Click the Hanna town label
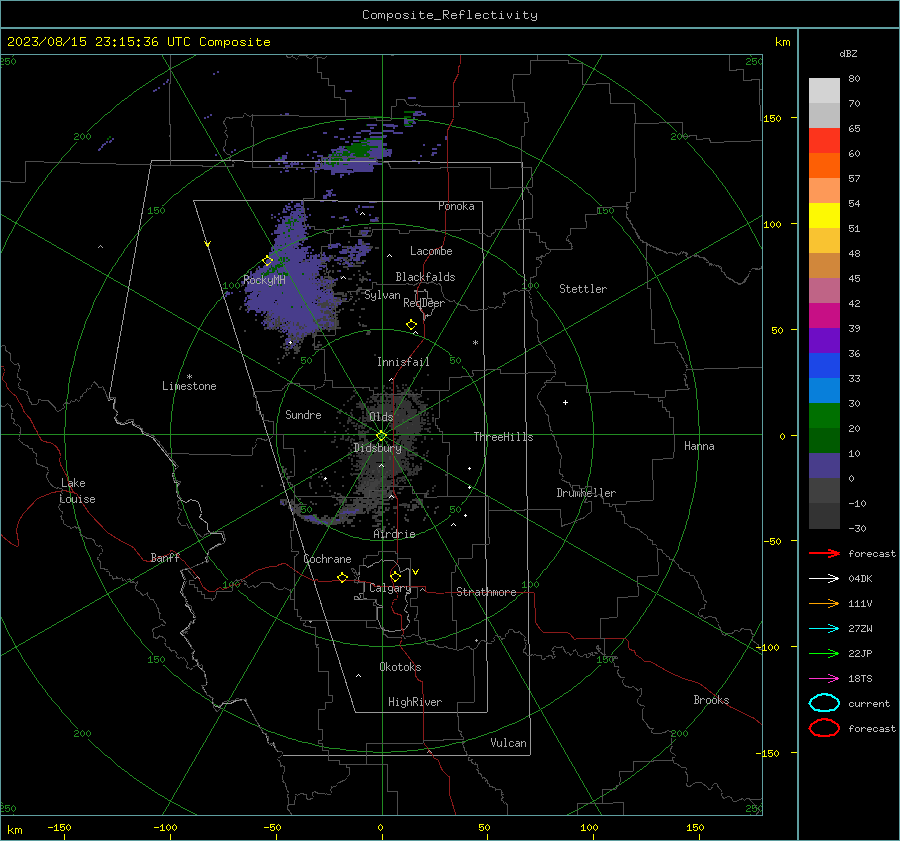900x841 pixels. point(699,446)
